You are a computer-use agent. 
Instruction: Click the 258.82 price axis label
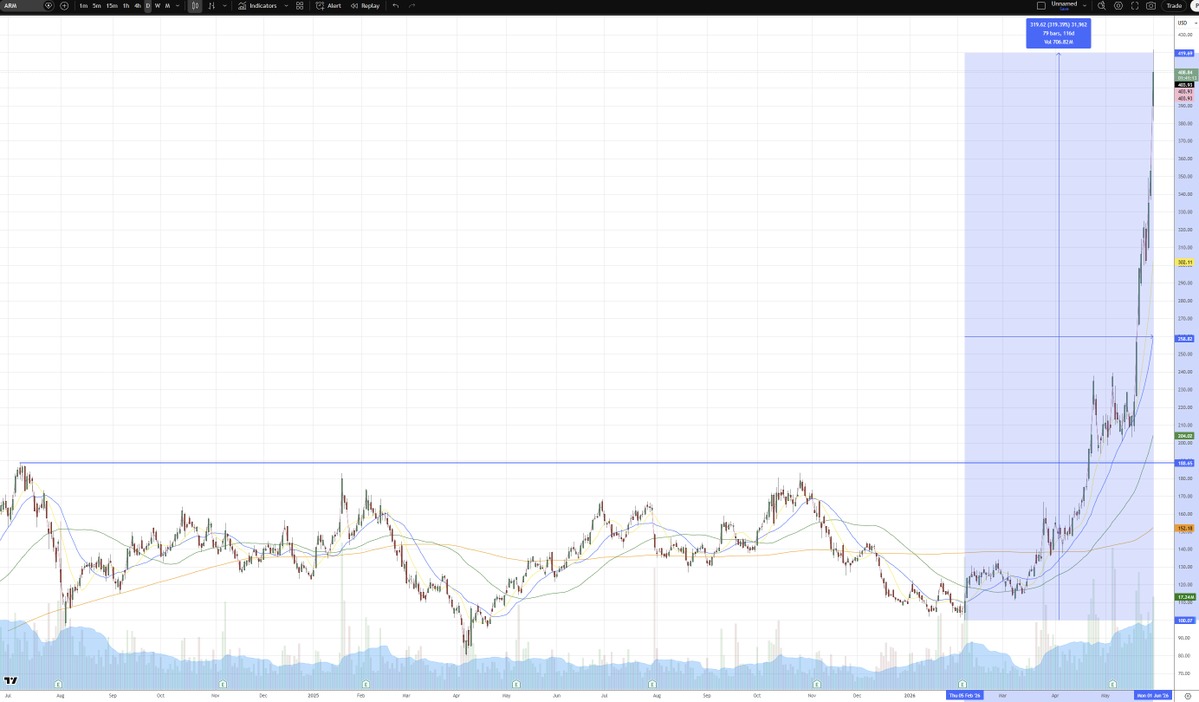(1184, 338)
